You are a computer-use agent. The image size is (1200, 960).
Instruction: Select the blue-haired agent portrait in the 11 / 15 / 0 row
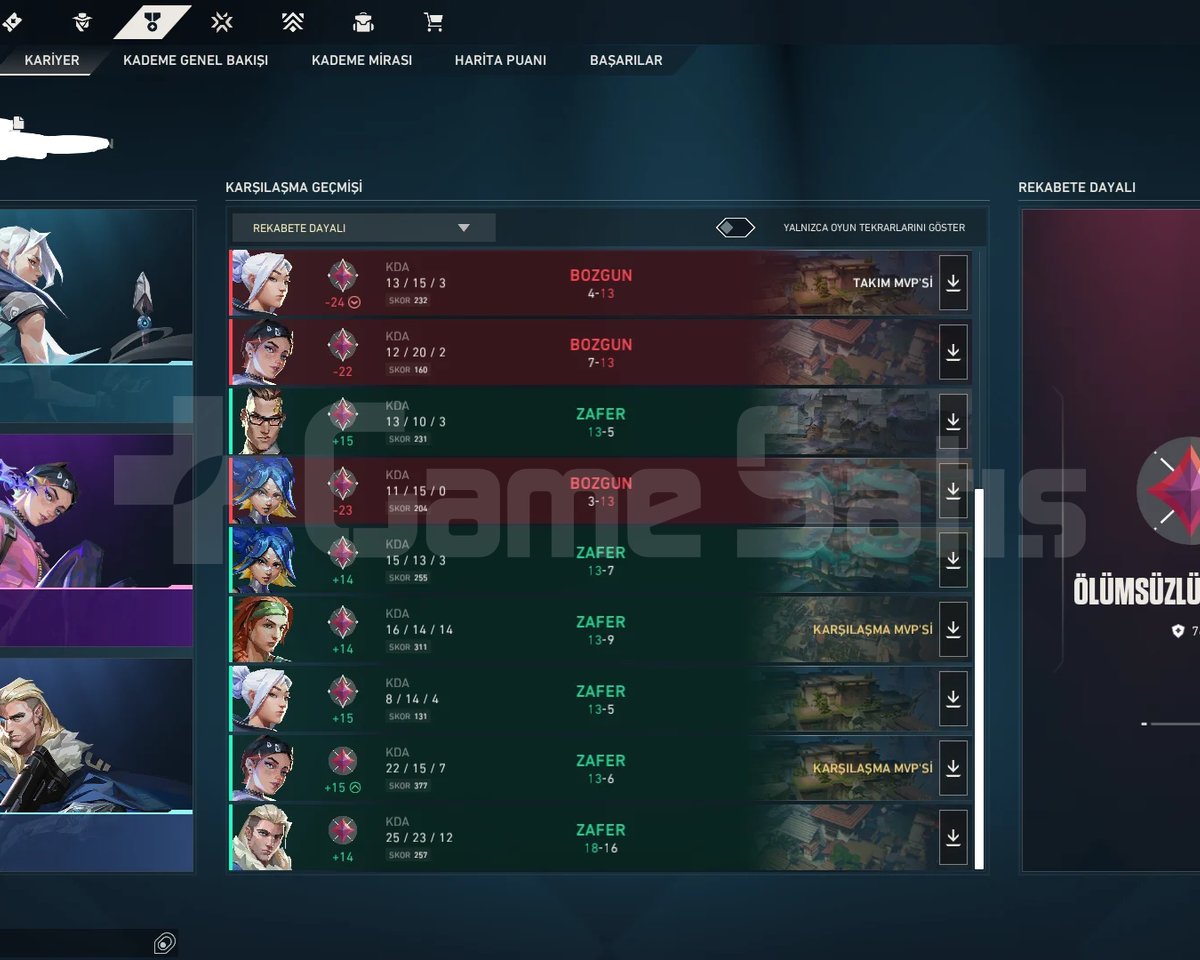pyautogui.click(x=263, y=491)
